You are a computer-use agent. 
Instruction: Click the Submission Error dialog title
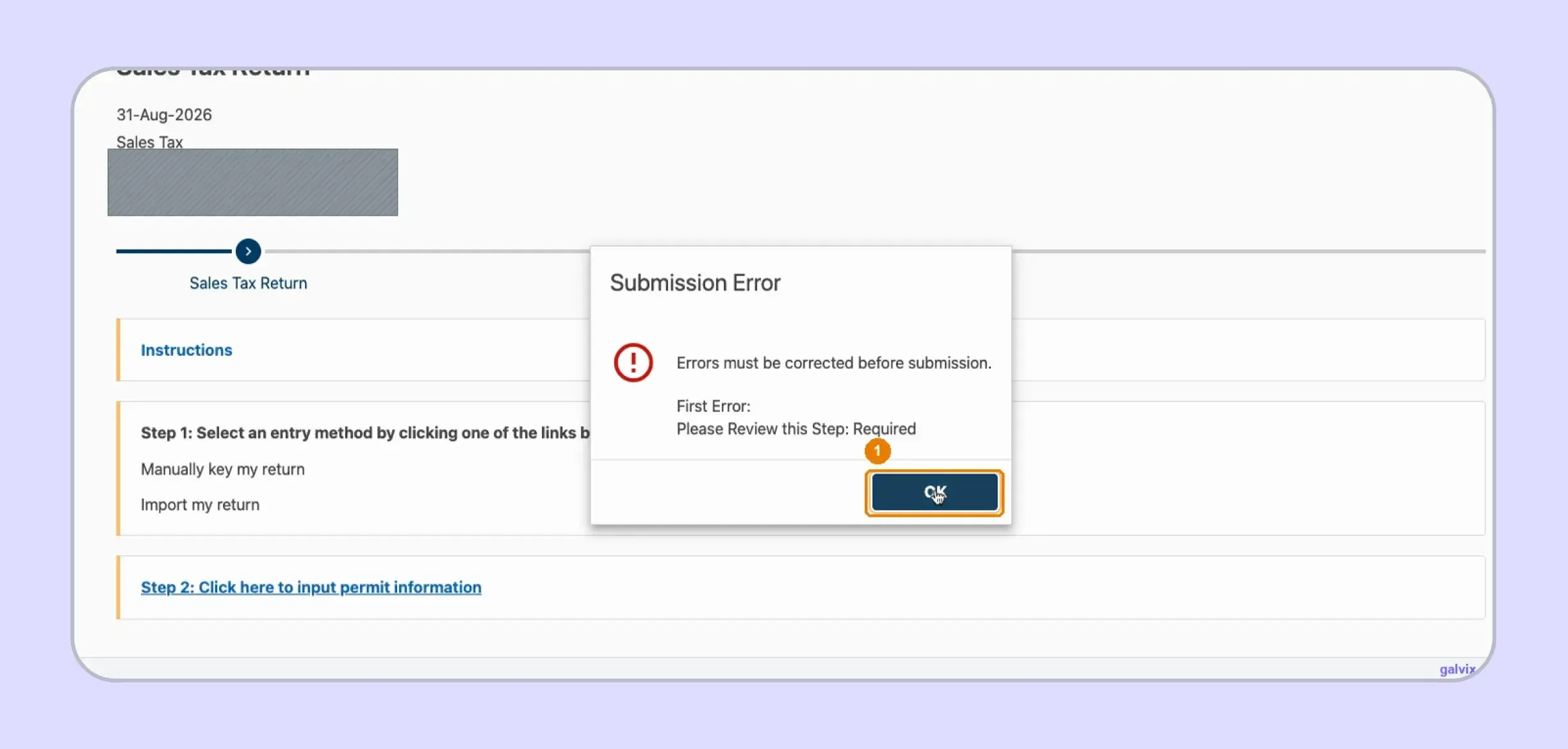(x=695, y=282)
